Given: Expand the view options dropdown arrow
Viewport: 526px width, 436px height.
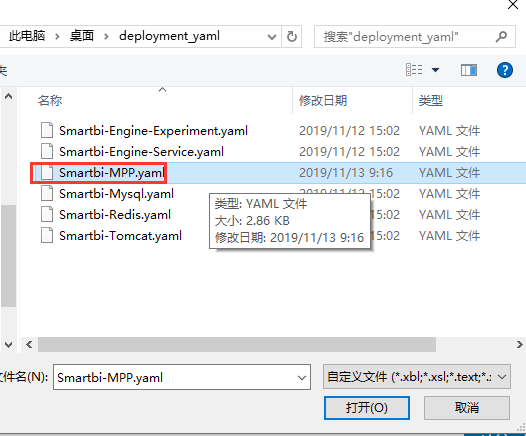Looking at the screenshot, I should coord(435,70).
